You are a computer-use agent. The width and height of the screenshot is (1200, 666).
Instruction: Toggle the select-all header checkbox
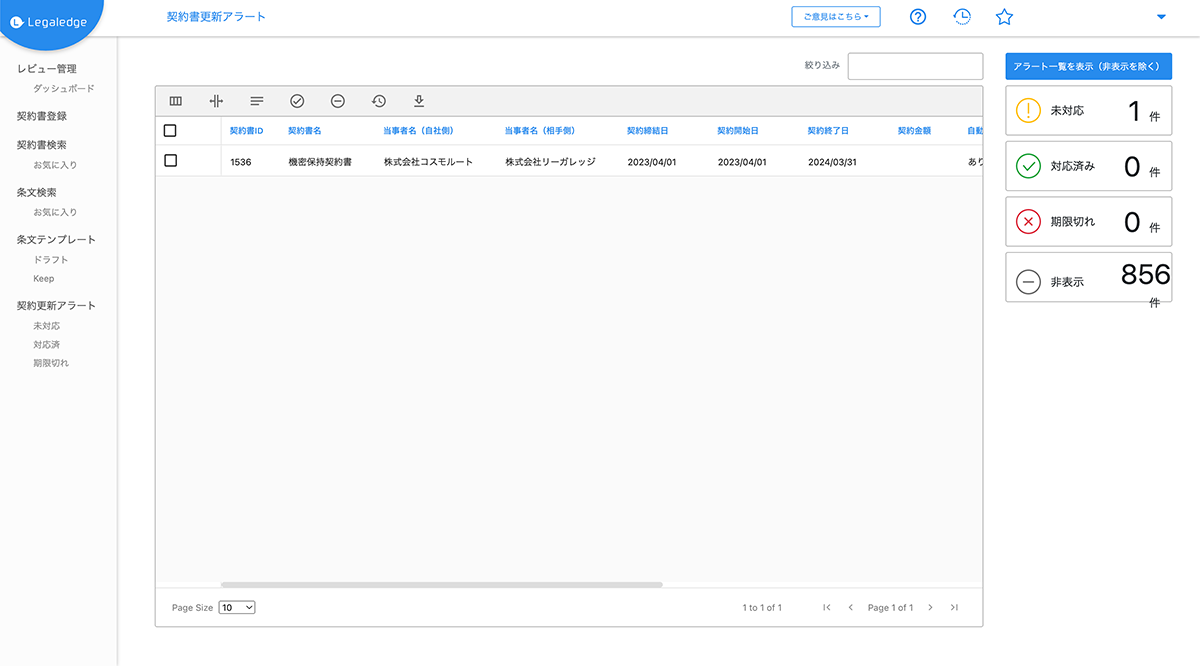click(x=170, y=131)
